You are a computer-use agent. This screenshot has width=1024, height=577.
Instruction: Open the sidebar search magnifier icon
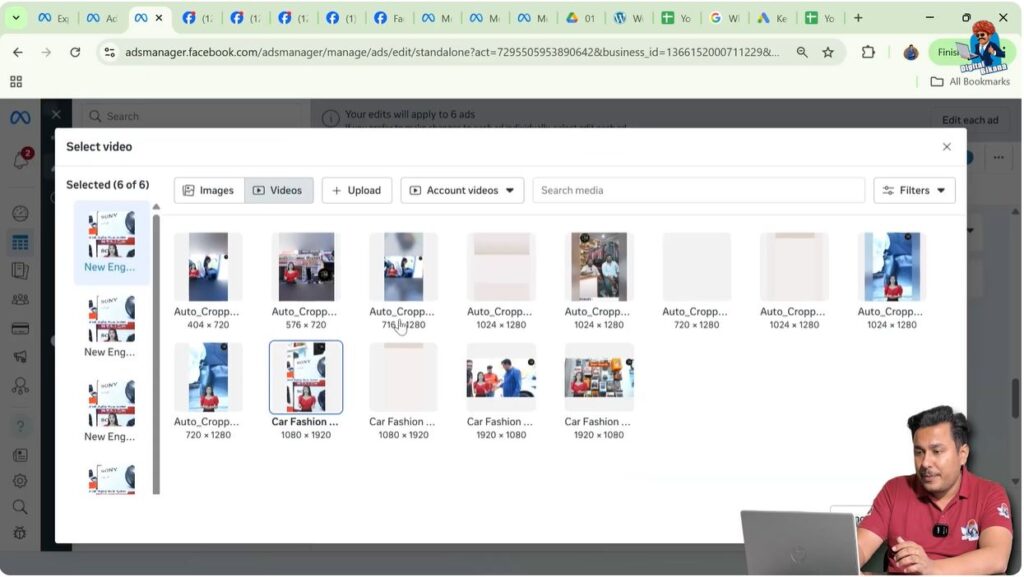tap(19, 507)
